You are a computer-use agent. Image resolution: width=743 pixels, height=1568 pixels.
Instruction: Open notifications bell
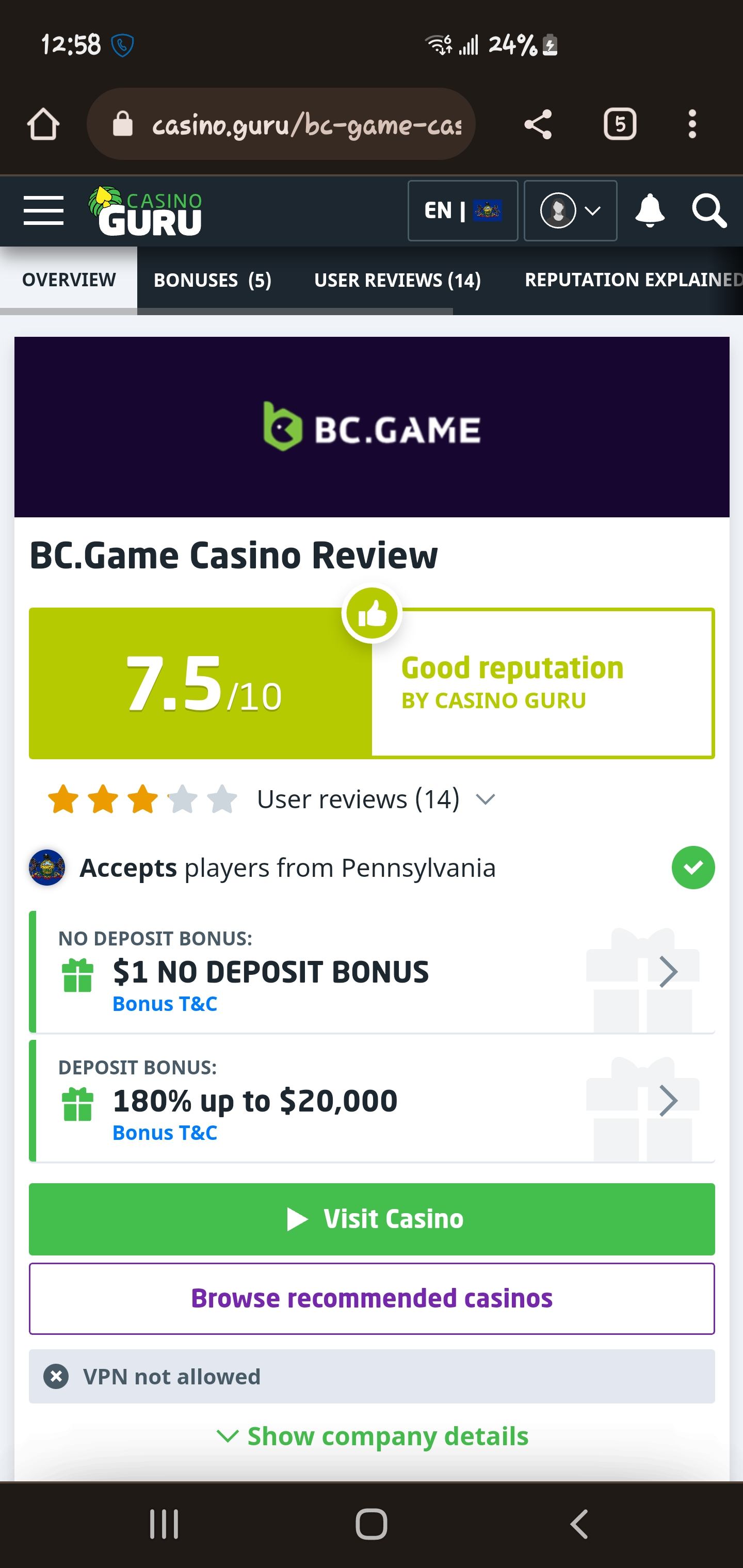click(x=649, y=210)
